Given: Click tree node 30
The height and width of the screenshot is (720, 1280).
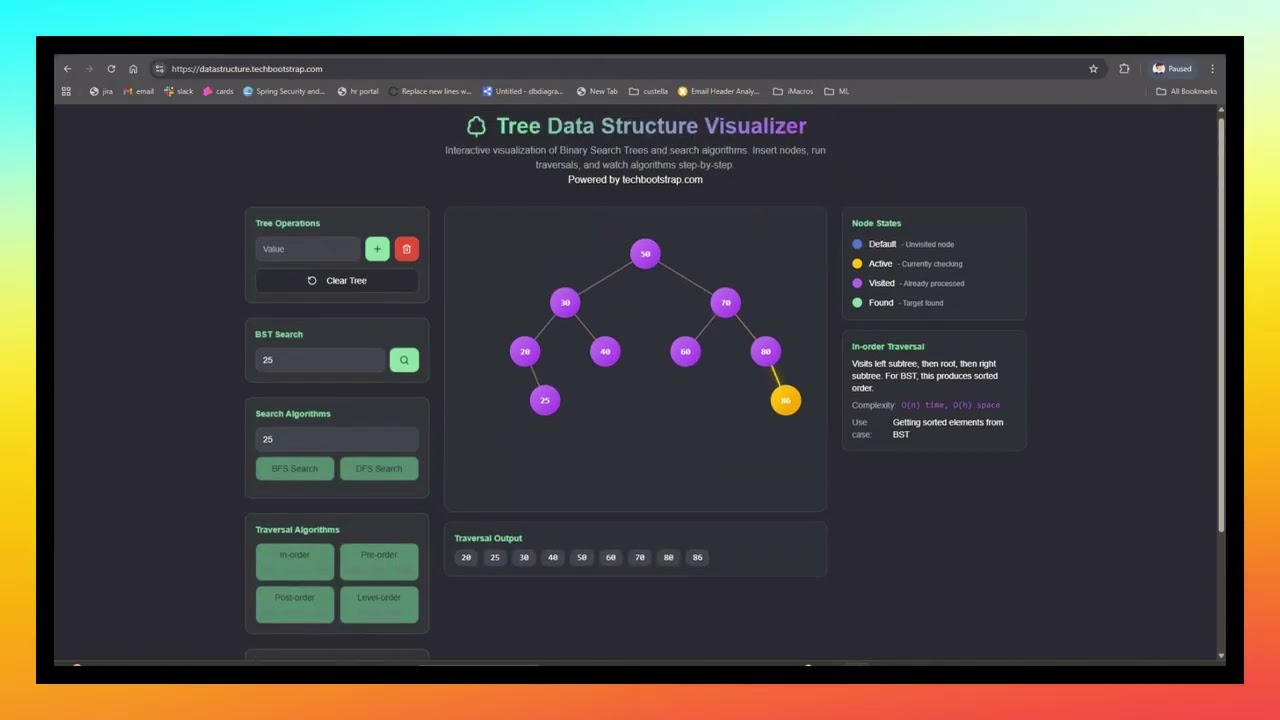Looking at the screenshot, I should pos(565,302).
